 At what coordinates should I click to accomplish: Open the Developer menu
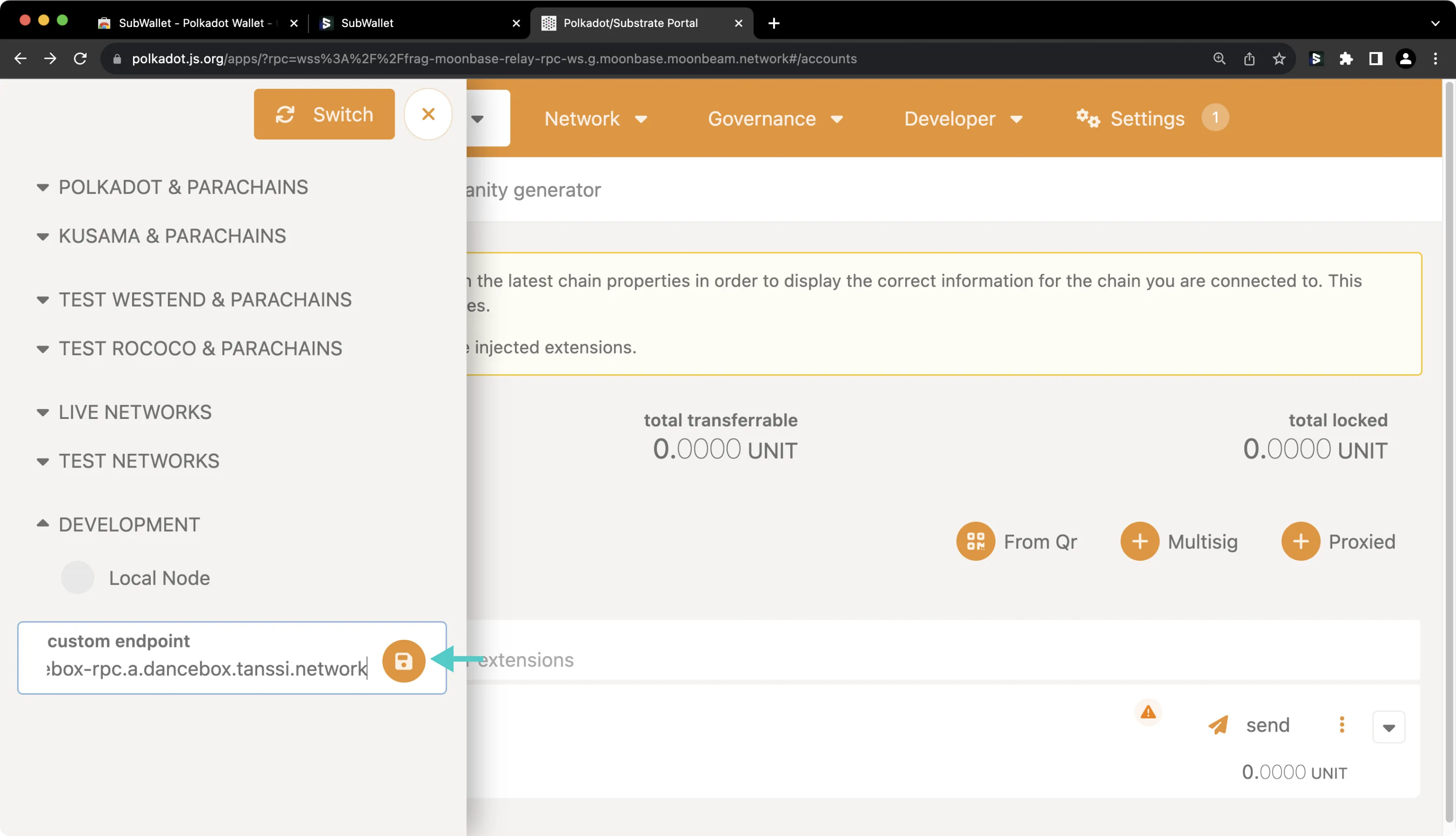(x=963, y=119)
